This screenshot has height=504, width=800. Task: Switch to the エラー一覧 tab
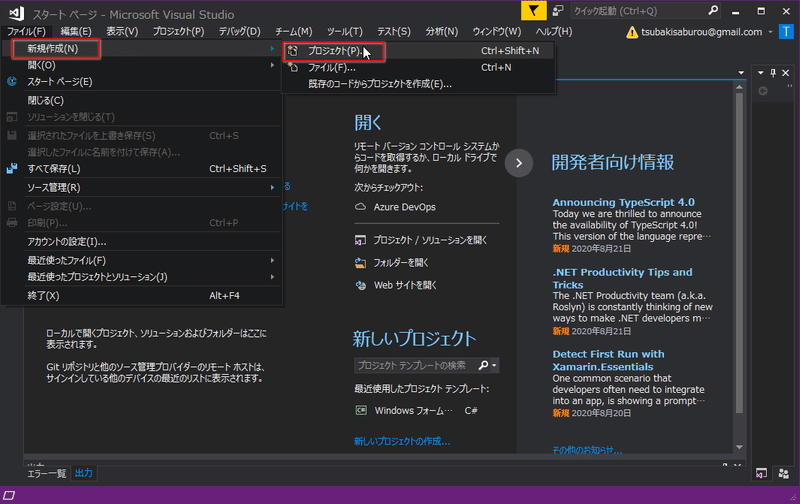46,473
